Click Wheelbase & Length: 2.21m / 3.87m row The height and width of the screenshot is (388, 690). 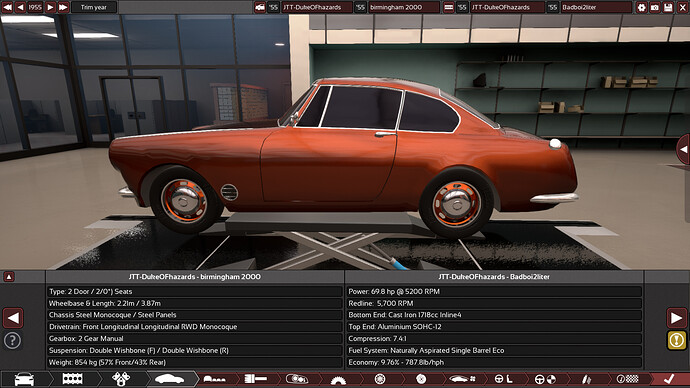195,304
